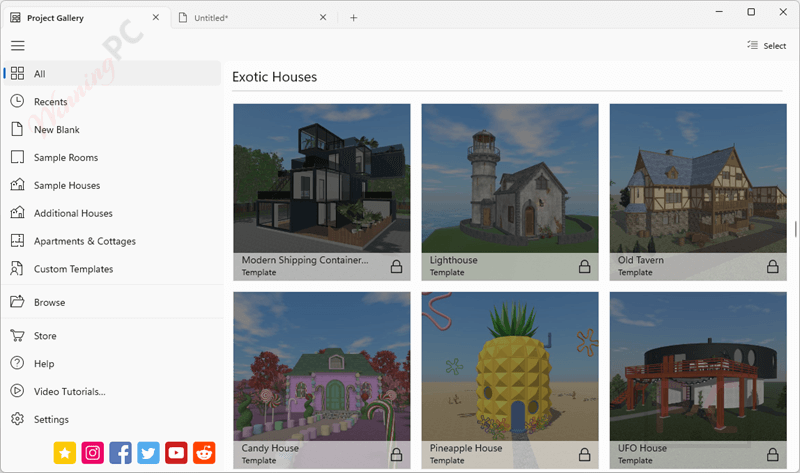Open the Additional Houses category
This screenshot has height=473, width=800.
click(x=73, y=213)
